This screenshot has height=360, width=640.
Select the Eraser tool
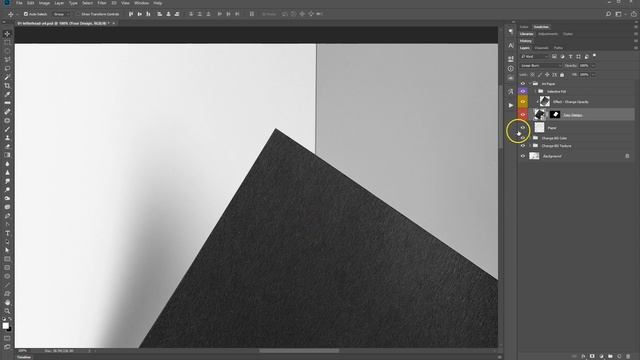[7, 146]
